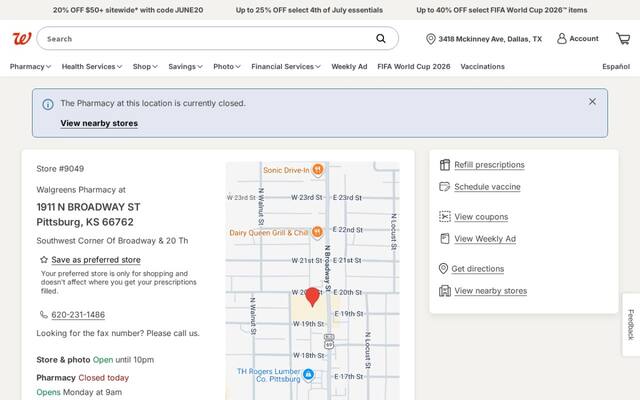Open the Weekly Ad nav item
Screen dimensions: 640x400
349,67
